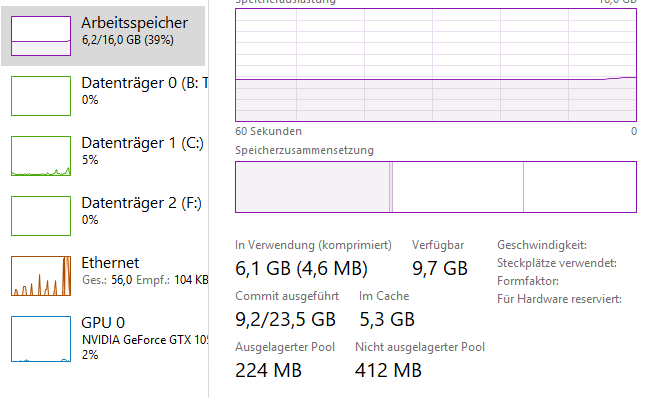The height and width of the screenshot is (410, 651).
Task: Click the Geschwindigkeit label
Action: point(541,245)
